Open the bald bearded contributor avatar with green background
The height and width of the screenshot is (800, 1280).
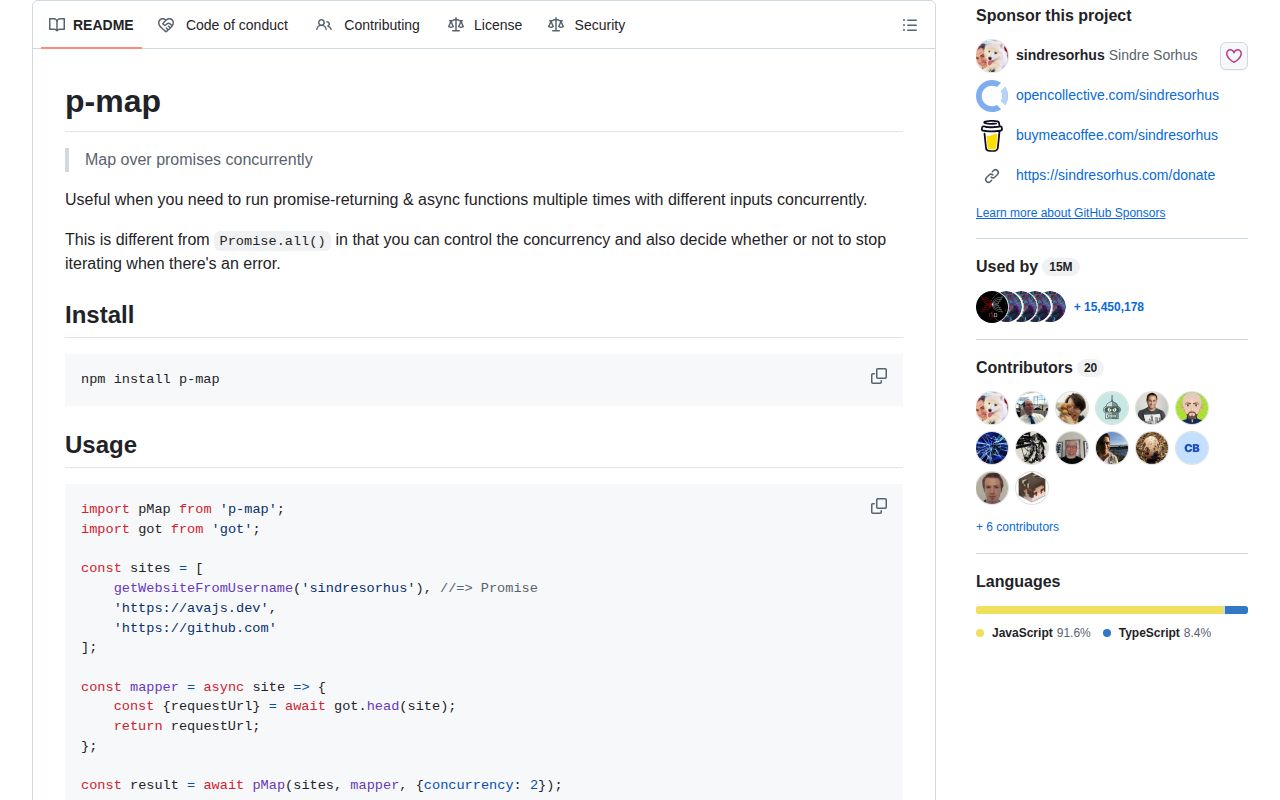pos(1192,408)
